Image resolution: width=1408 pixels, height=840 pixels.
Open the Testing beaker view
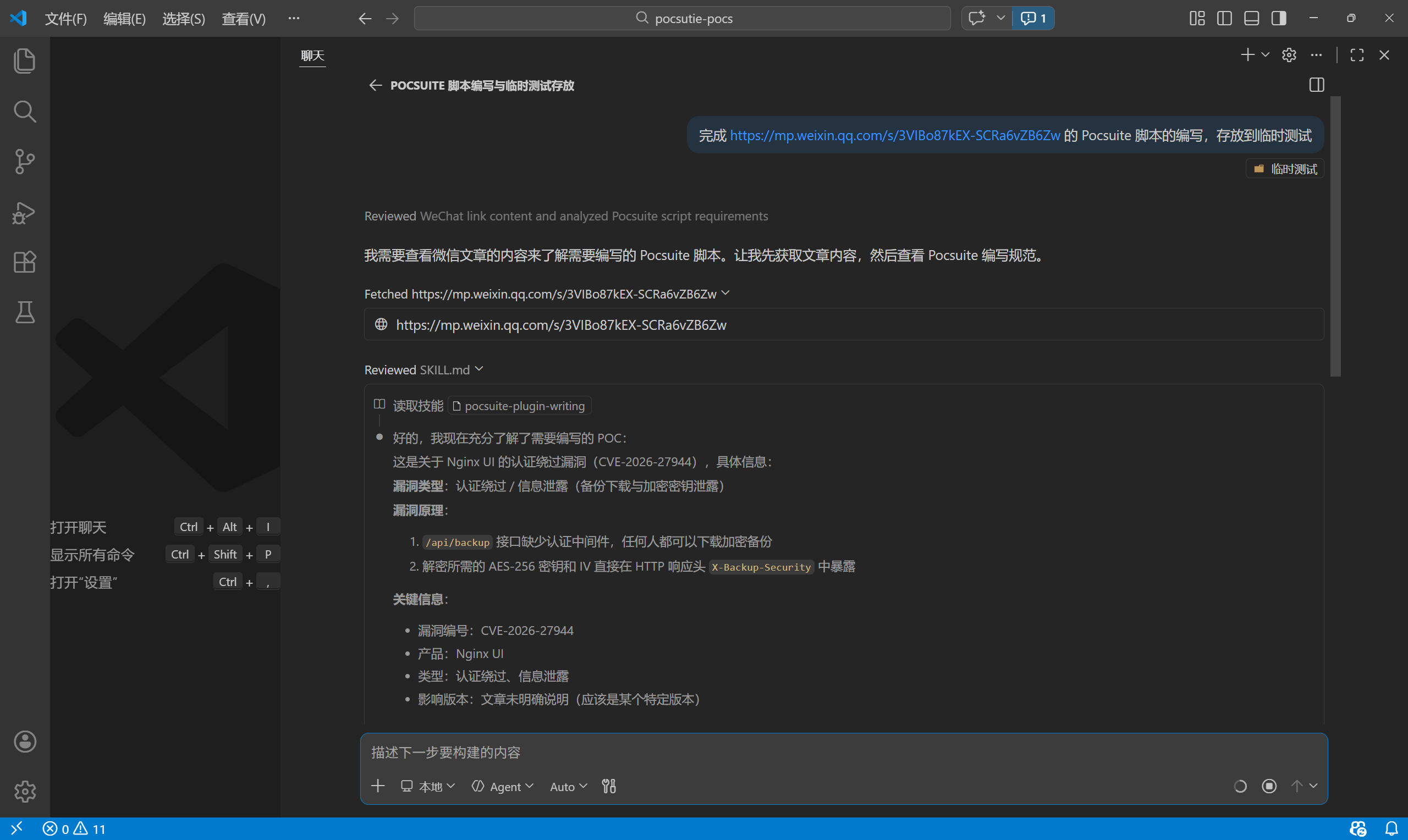coord(24,312)
